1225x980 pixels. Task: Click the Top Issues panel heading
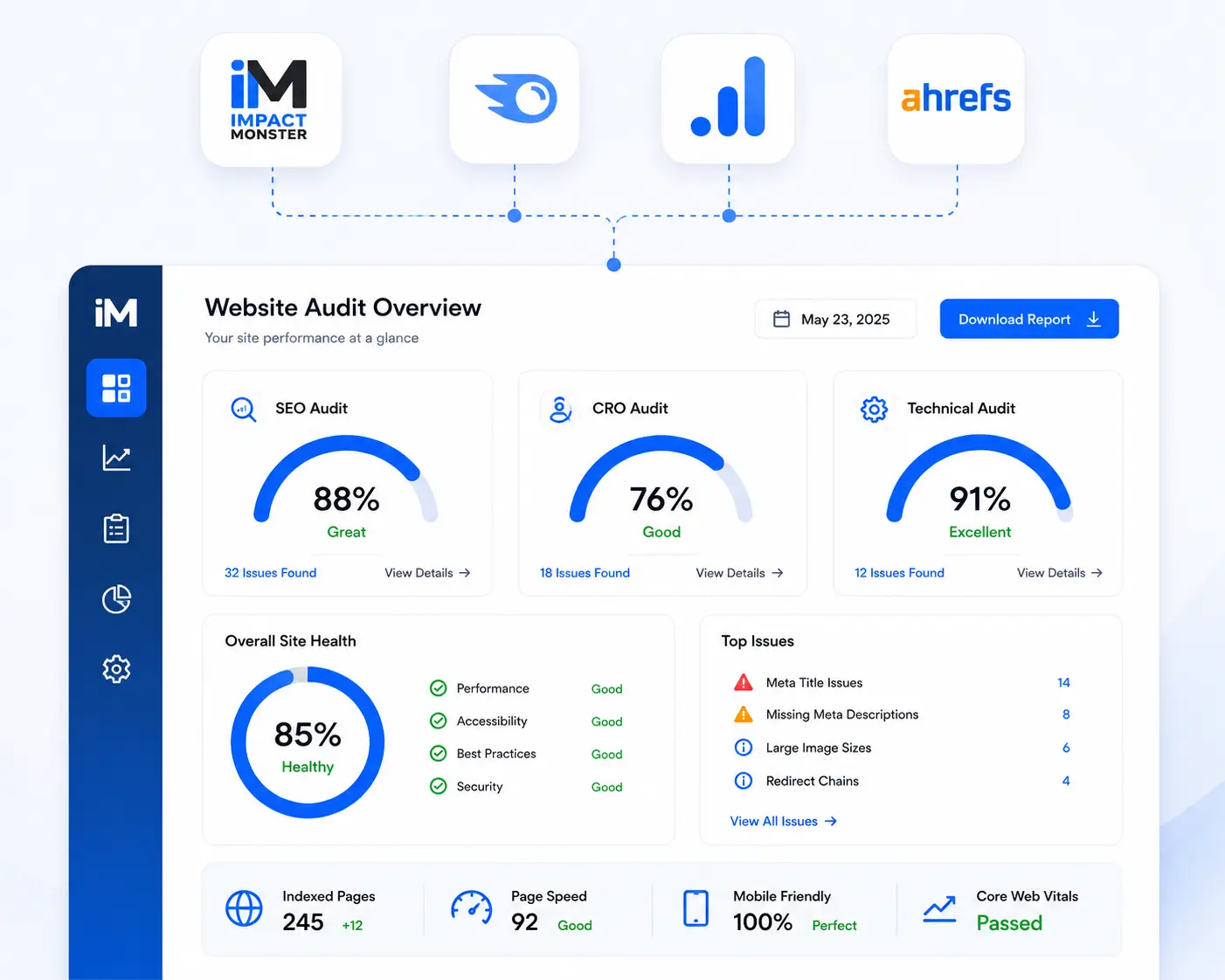click(758, 641)
